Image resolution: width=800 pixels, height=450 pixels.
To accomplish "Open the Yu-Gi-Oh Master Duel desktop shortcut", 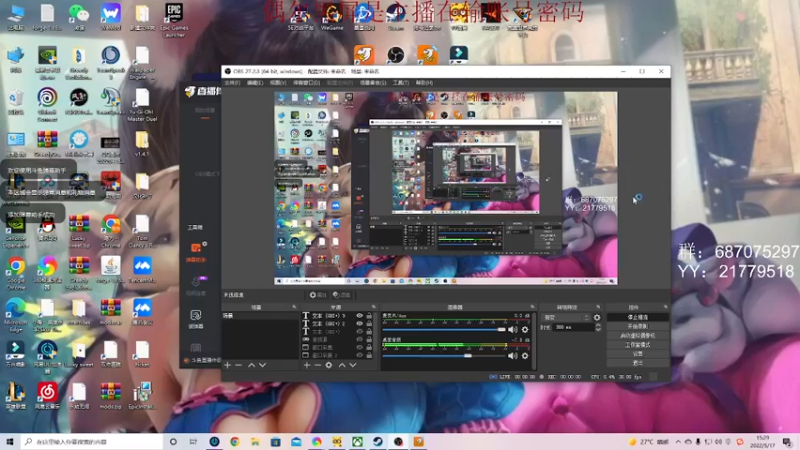I will pyautogui.click(x=142, y=105).
